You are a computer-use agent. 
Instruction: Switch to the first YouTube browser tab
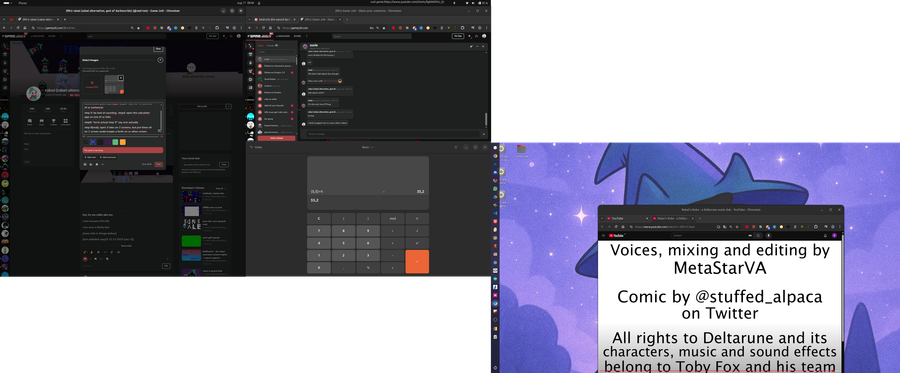(x=627, y=219)
